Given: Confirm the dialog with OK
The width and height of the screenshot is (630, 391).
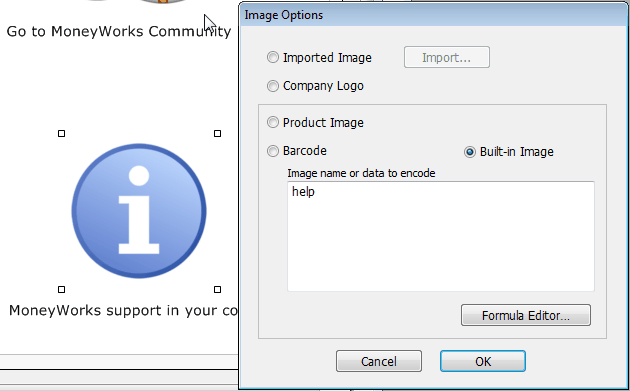Looking at the screenshot, I should point(483,361).
